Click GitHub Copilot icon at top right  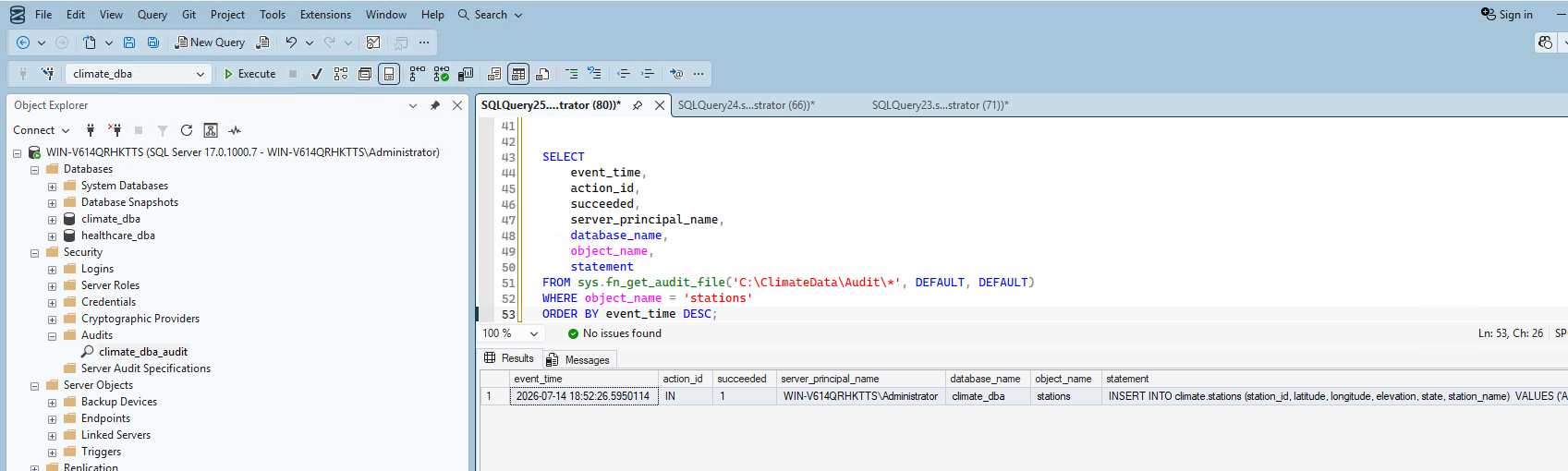[1545, 42]
